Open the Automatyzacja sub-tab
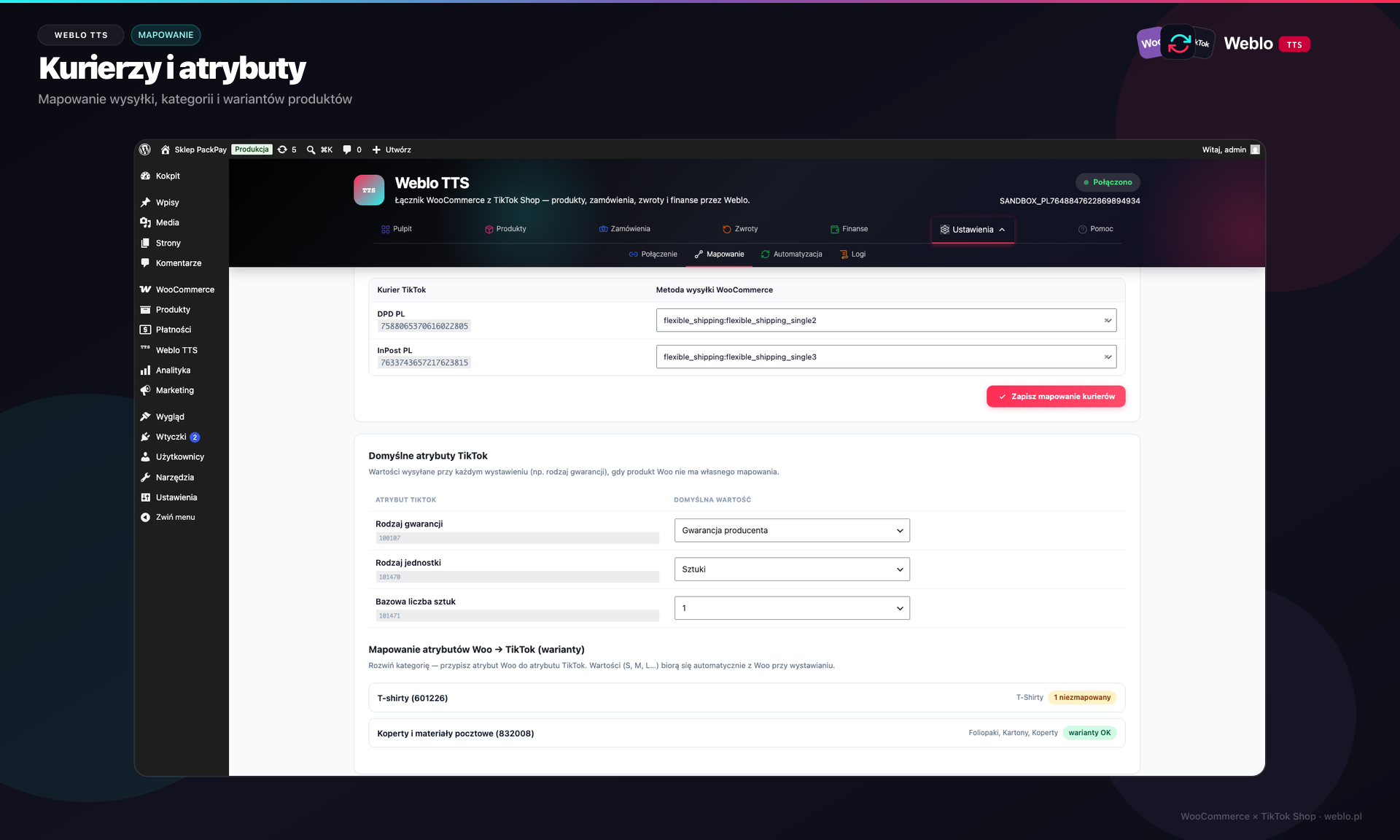 (791, 254)
